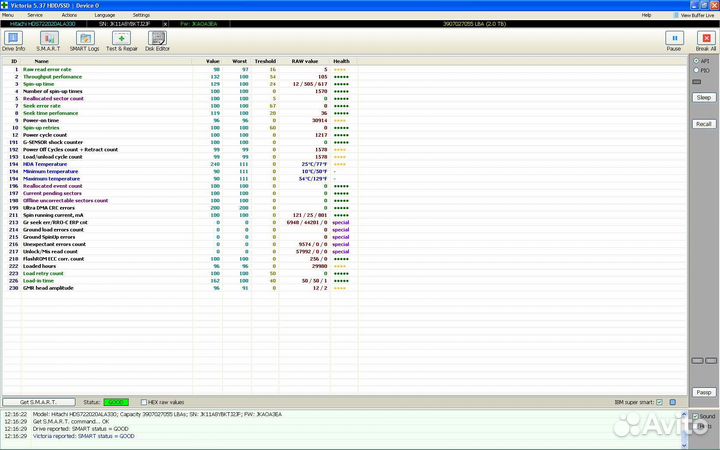Image resolution: width=720 pixels, height=450 pixels.
Task: Open the Language menu
Action: coord(104,15)
